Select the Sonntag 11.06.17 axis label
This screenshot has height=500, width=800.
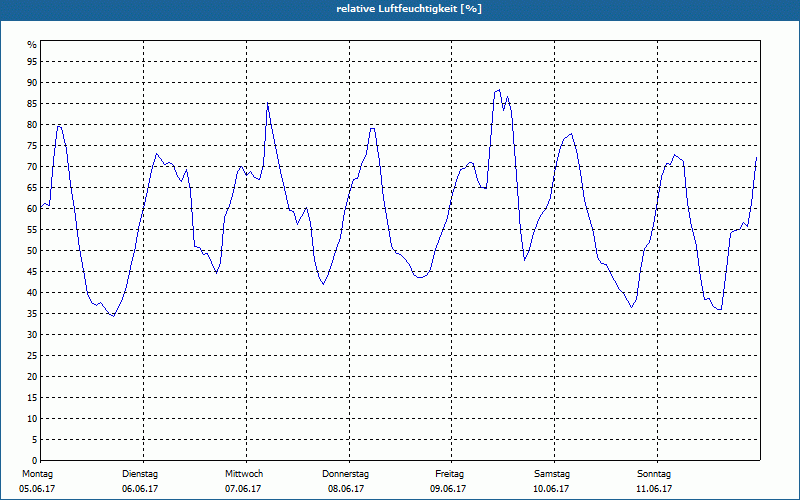point(654,481)
